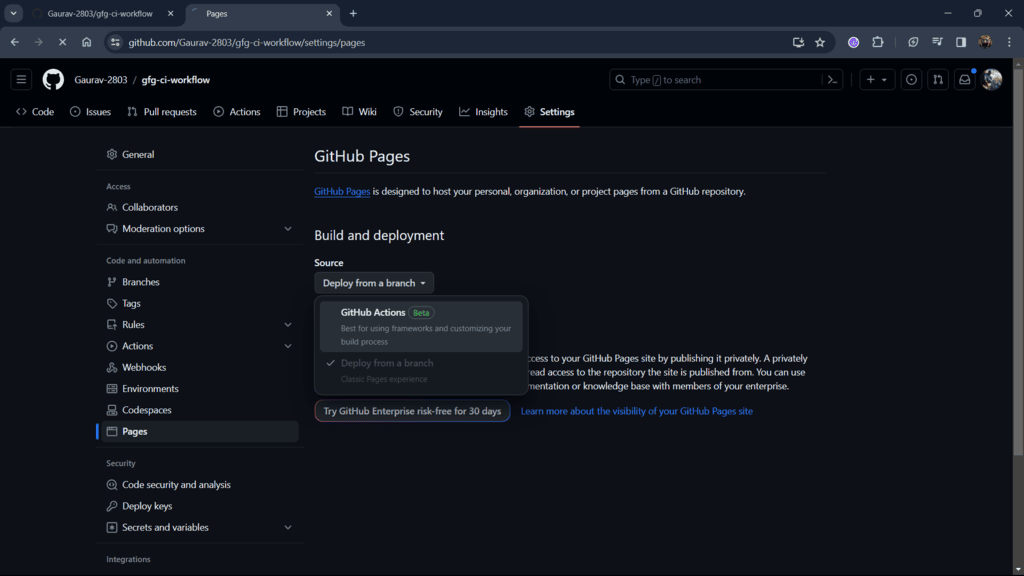The image size is (1024, 576).
Task: Open Chrome three-dot menu
Action: pos(1009,42)
